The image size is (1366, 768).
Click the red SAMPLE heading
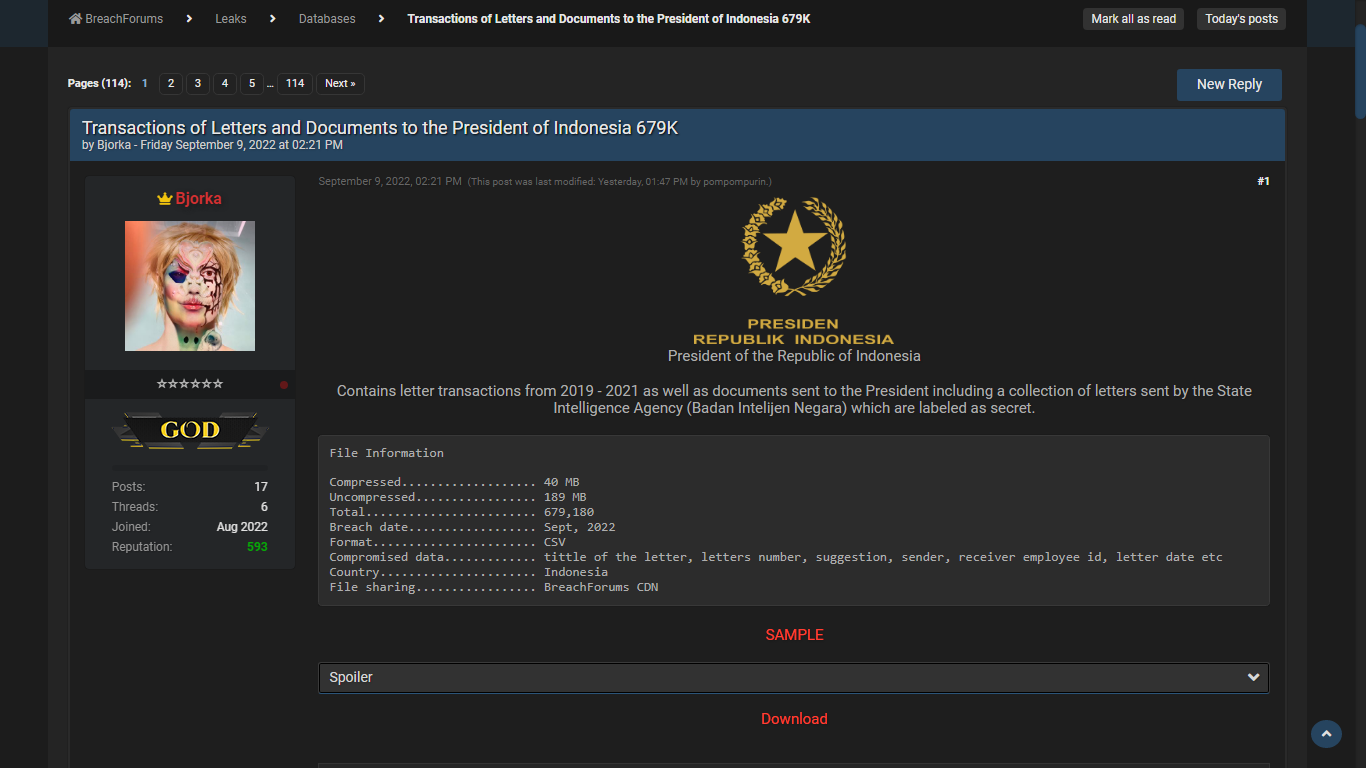pos(794,635)
